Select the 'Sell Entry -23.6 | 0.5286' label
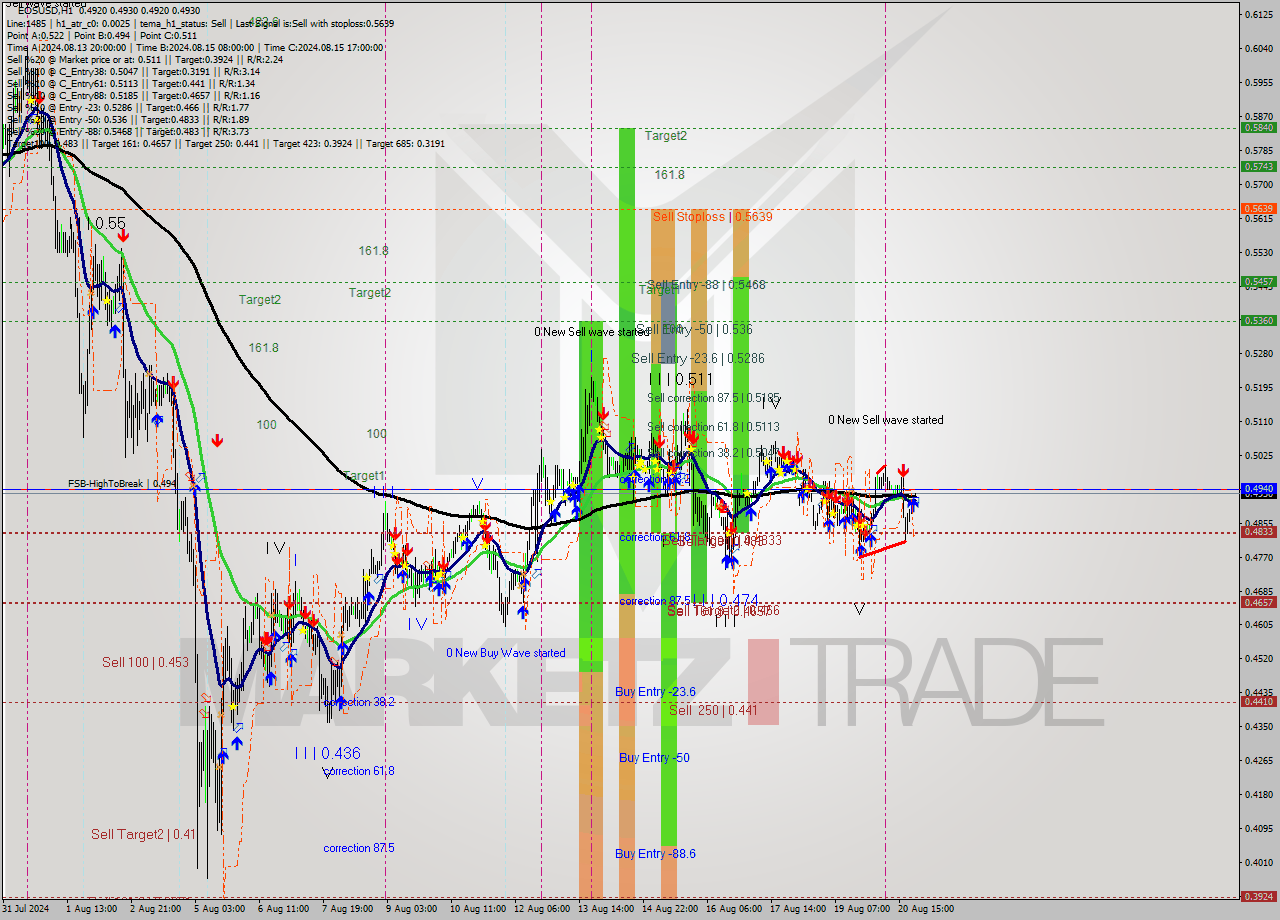The width and height of the screenshot is (1280, 920). (698, 358)
